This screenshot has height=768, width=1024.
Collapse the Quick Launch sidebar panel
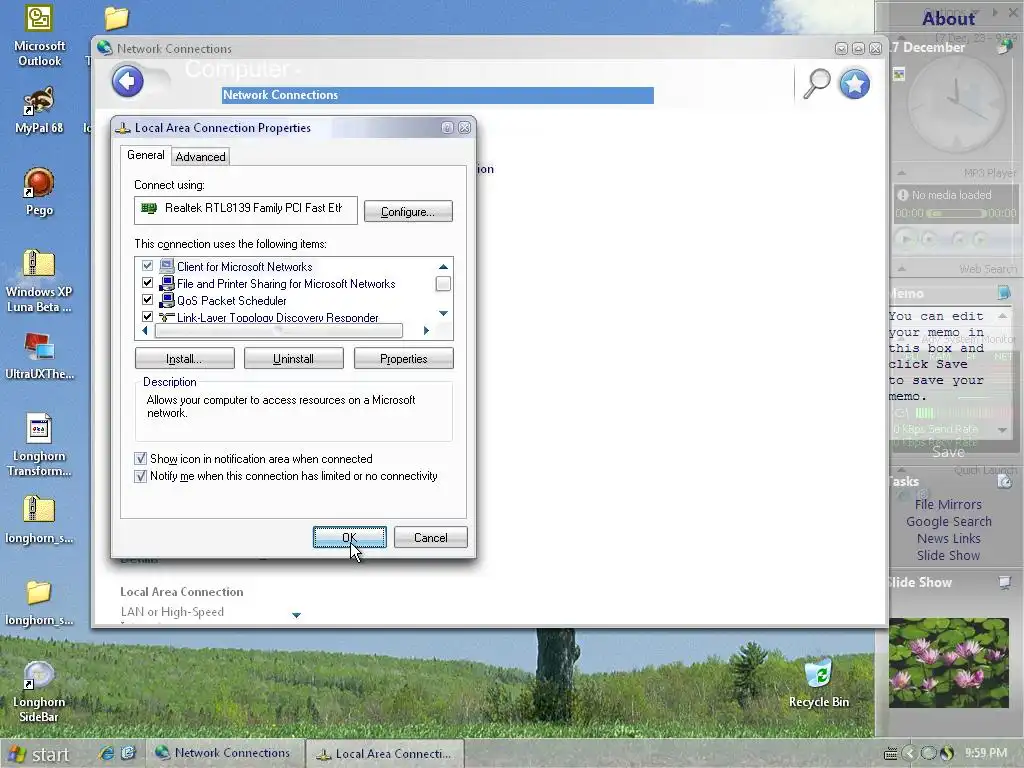[x=901, y=470]
